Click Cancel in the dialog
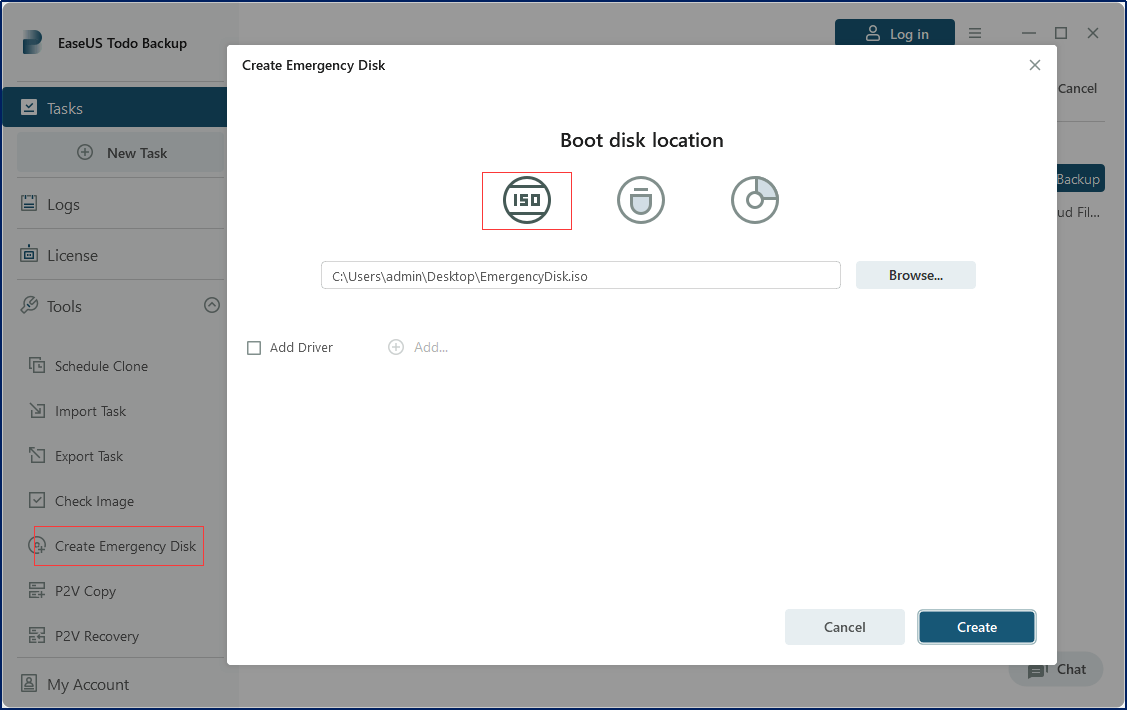The image size is (1127, 711). (x=845, y=627)
